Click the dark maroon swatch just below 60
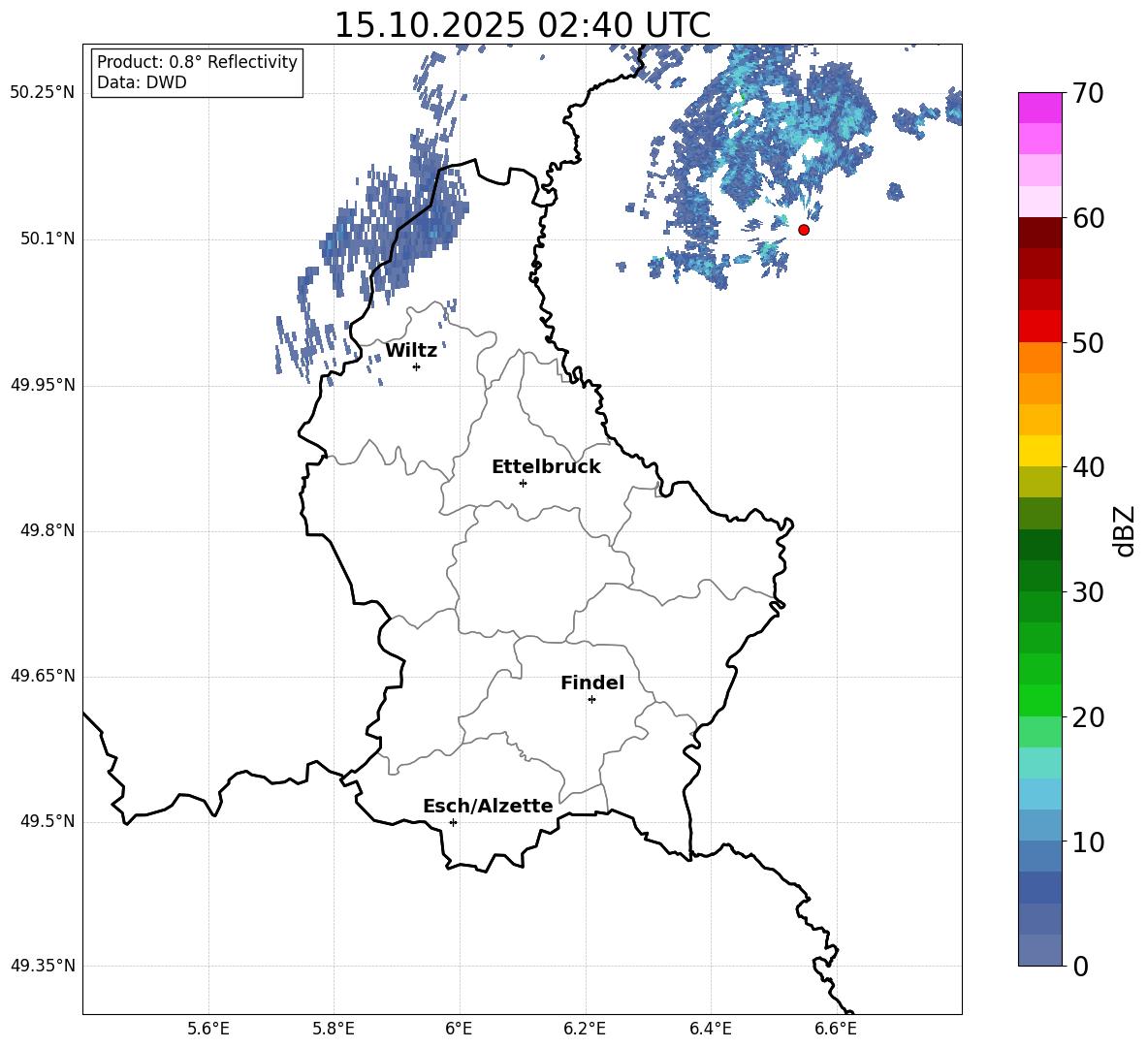 coord(1039,233)
